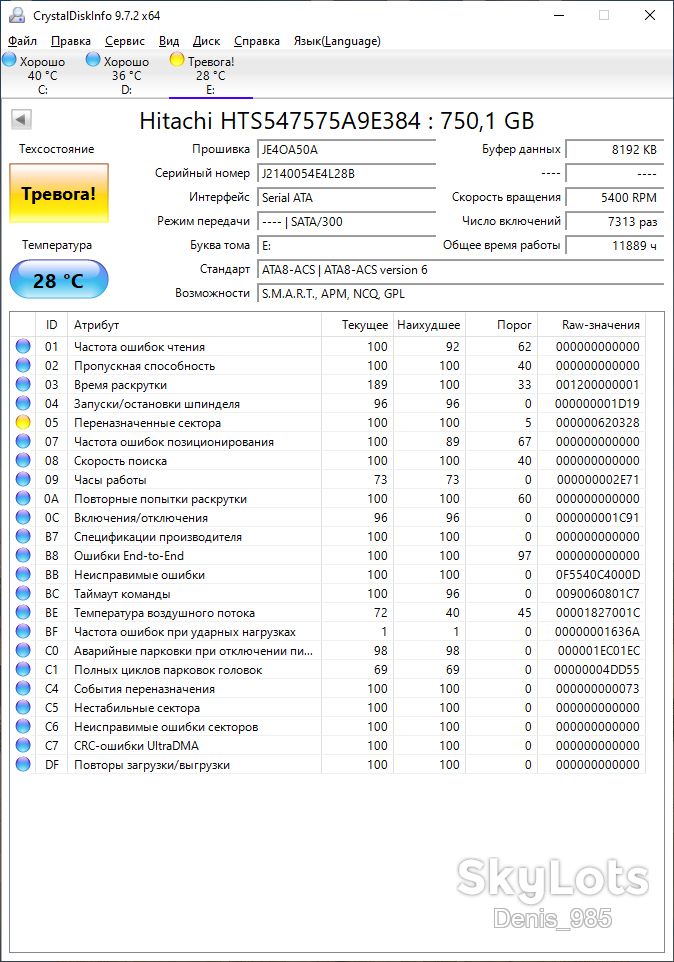Click the Текущее column header
This screenshot has width=674, height=962.
357,325
